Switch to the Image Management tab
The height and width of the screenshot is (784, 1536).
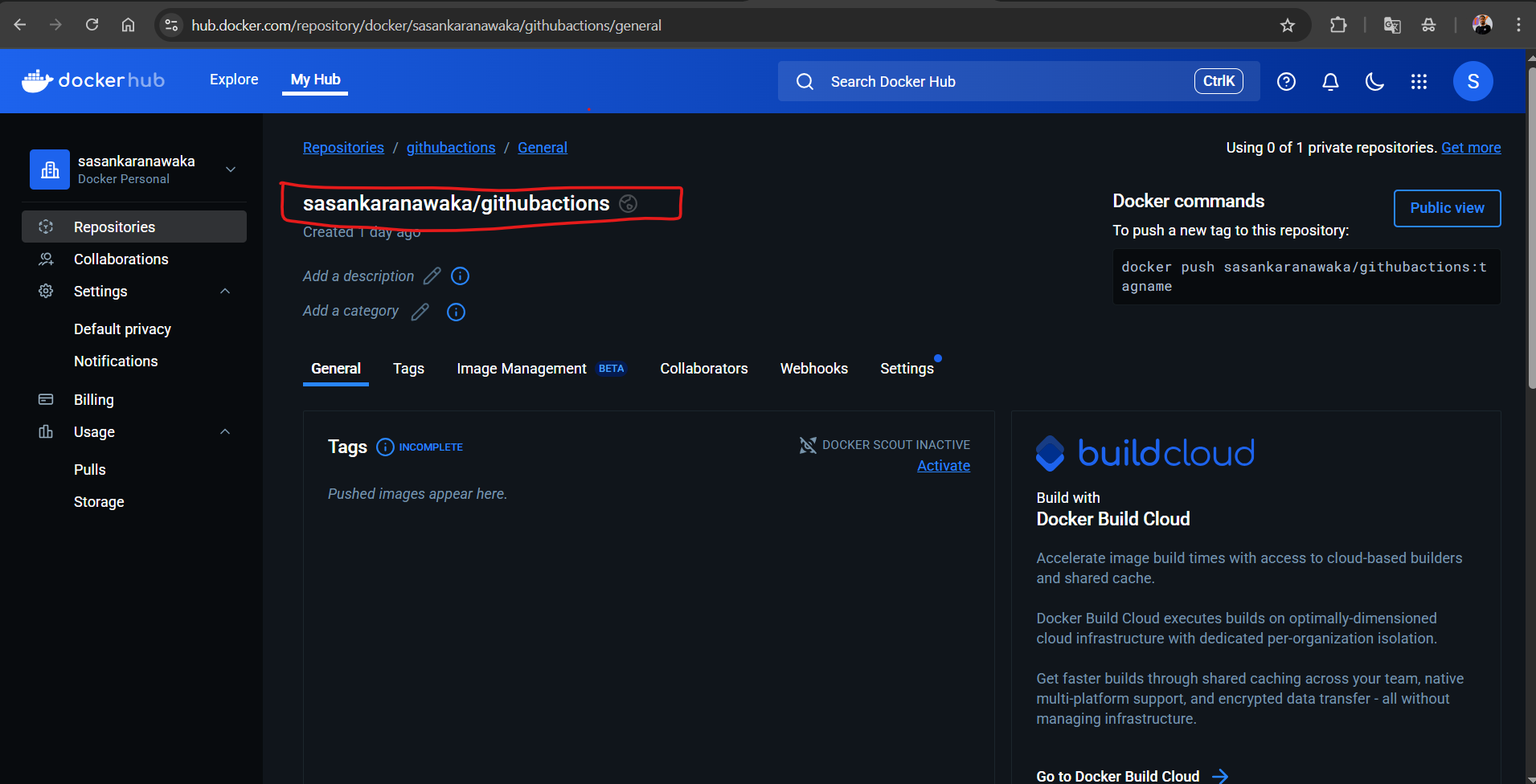542,369
